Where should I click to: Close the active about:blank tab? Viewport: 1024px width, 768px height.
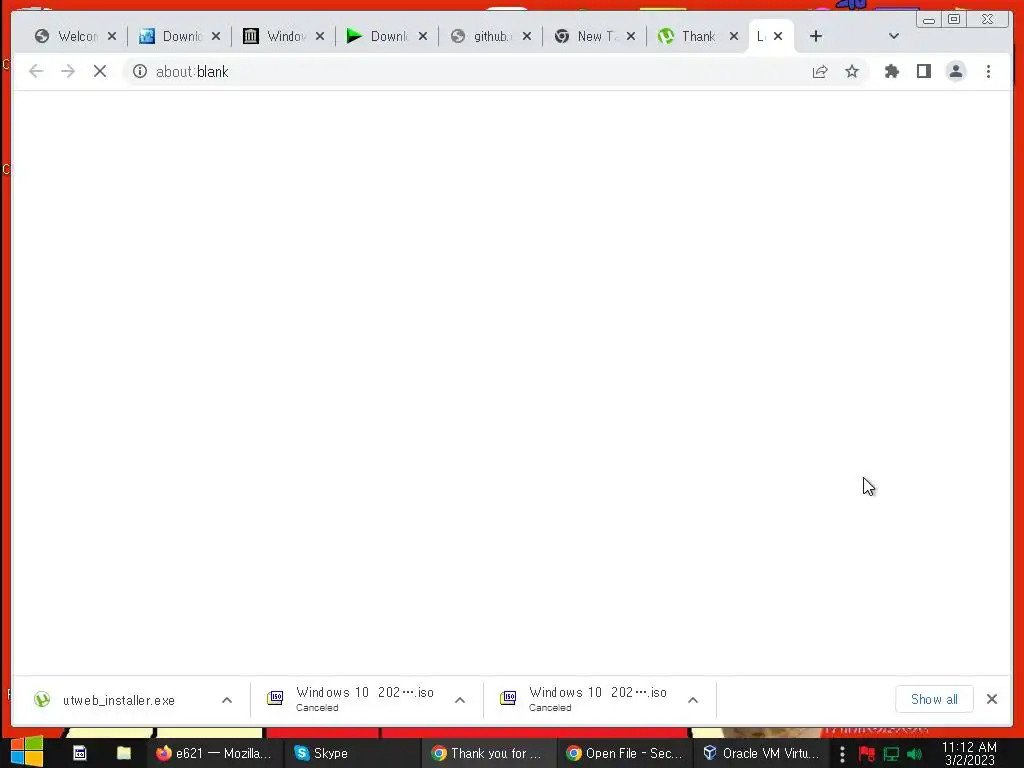pyautogui.click(x=778, y=37)
